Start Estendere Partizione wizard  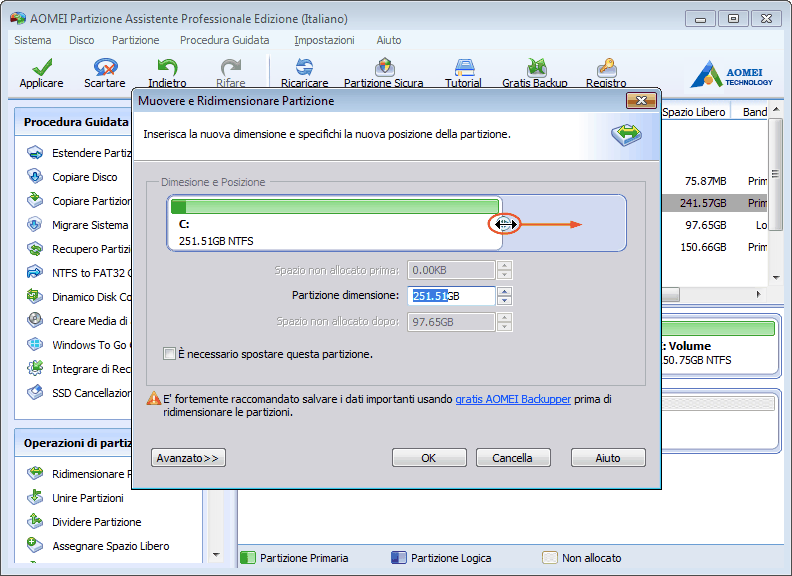[x=79, y=153]
